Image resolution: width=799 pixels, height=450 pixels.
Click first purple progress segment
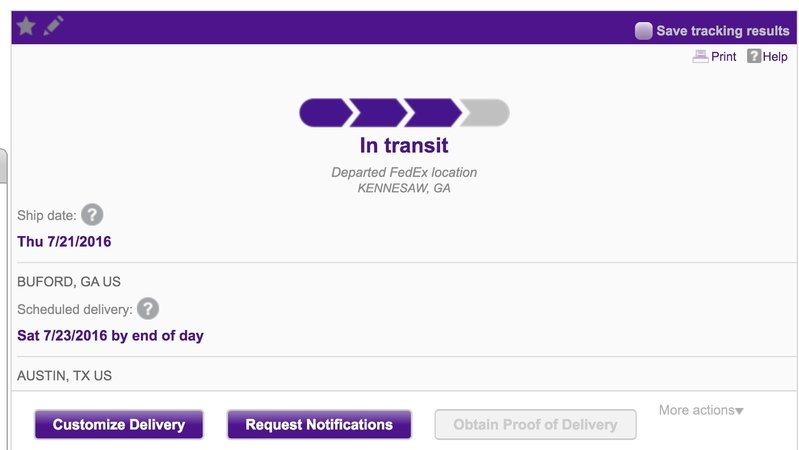325,113
